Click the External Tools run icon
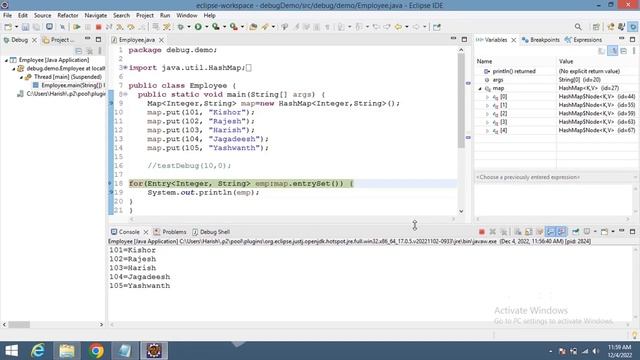 click(x=233, y=27)
